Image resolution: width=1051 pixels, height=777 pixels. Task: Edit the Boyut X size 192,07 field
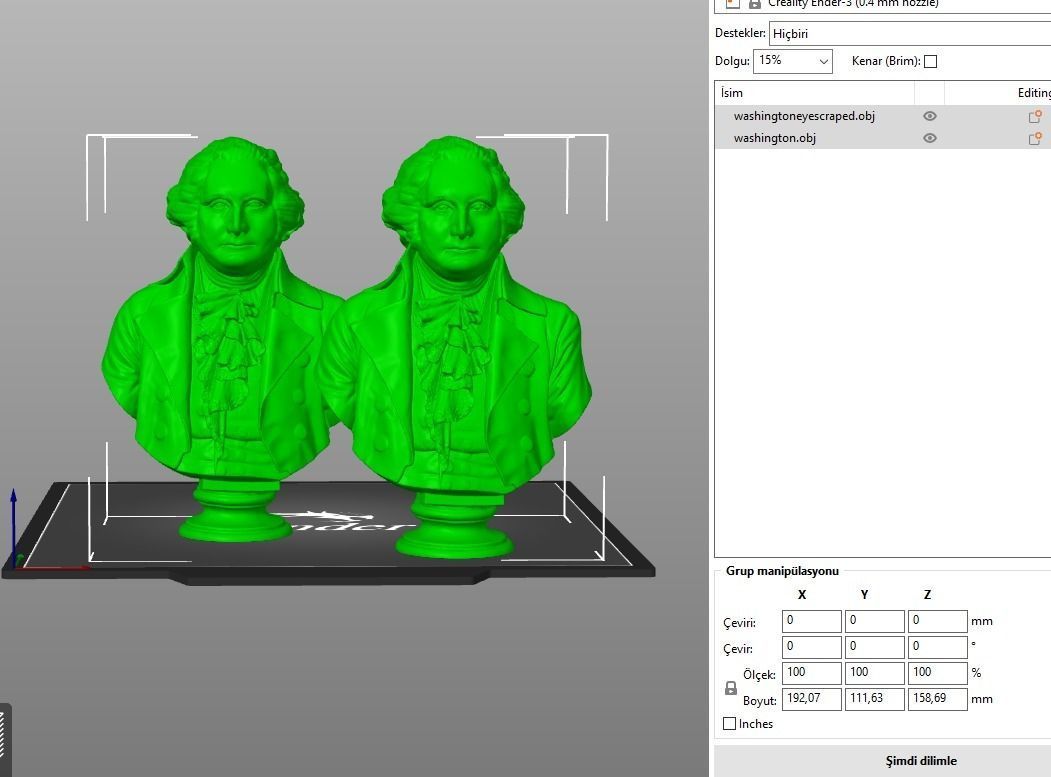[x=812, y=699]
